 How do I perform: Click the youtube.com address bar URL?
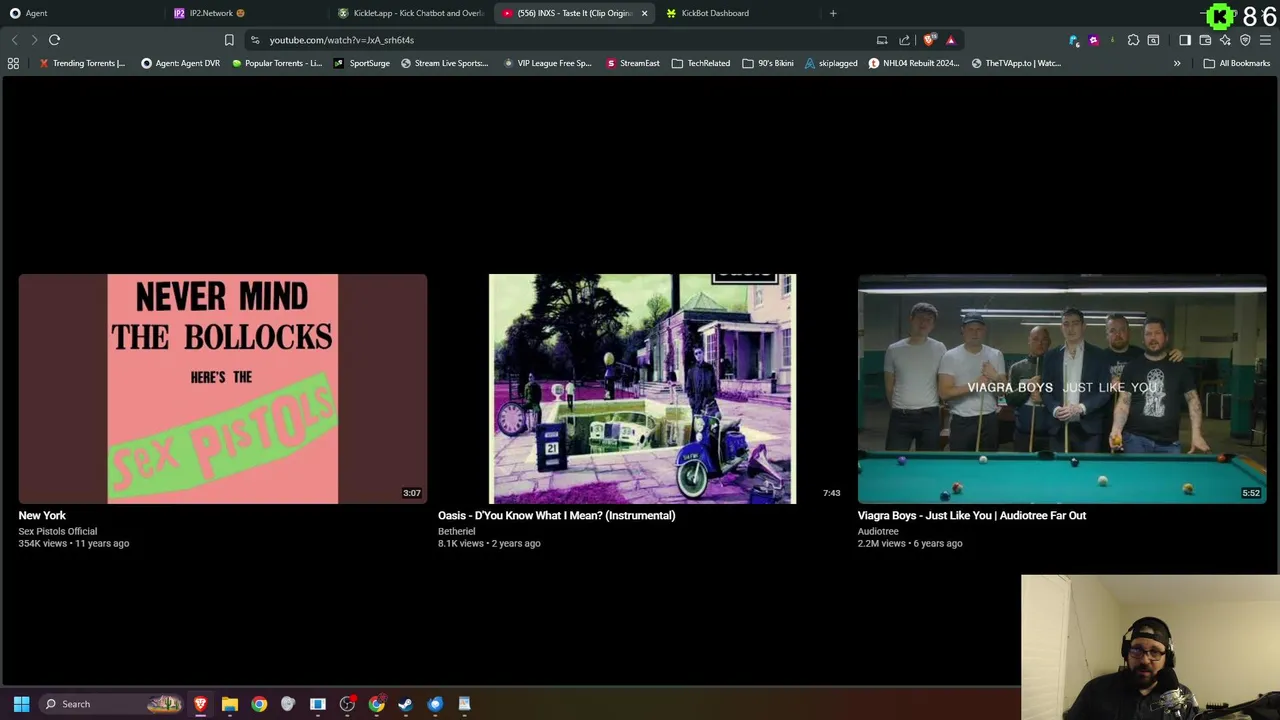[x=341, y=40]
